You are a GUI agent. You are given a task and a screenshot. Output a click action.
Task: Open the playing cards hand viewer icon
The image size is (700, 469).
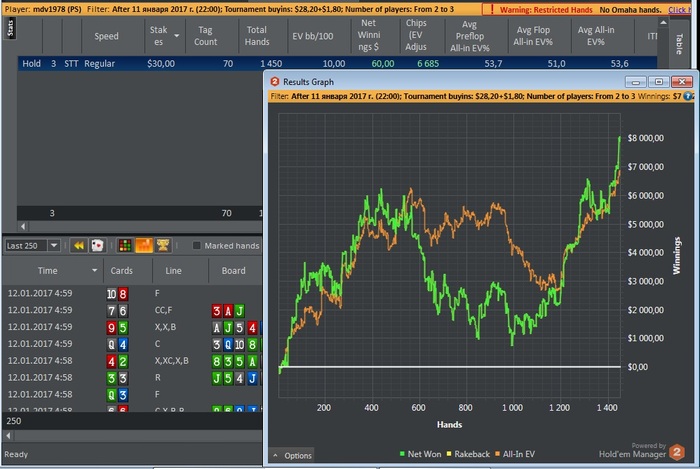tap(97, 245)
